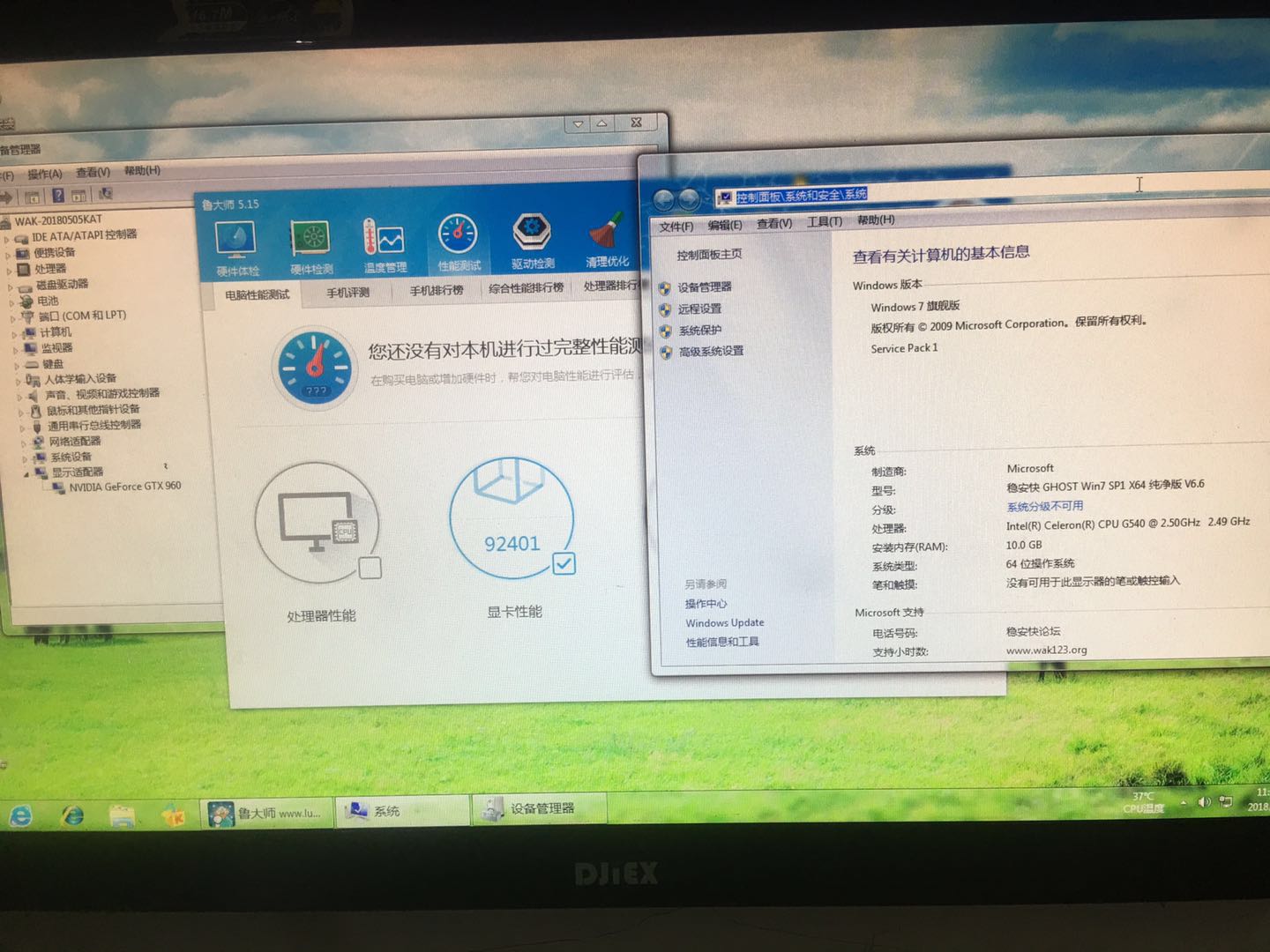1270x952 pixels.
Task: Click the orange K icon on taskbar
Action: [173, 814]
